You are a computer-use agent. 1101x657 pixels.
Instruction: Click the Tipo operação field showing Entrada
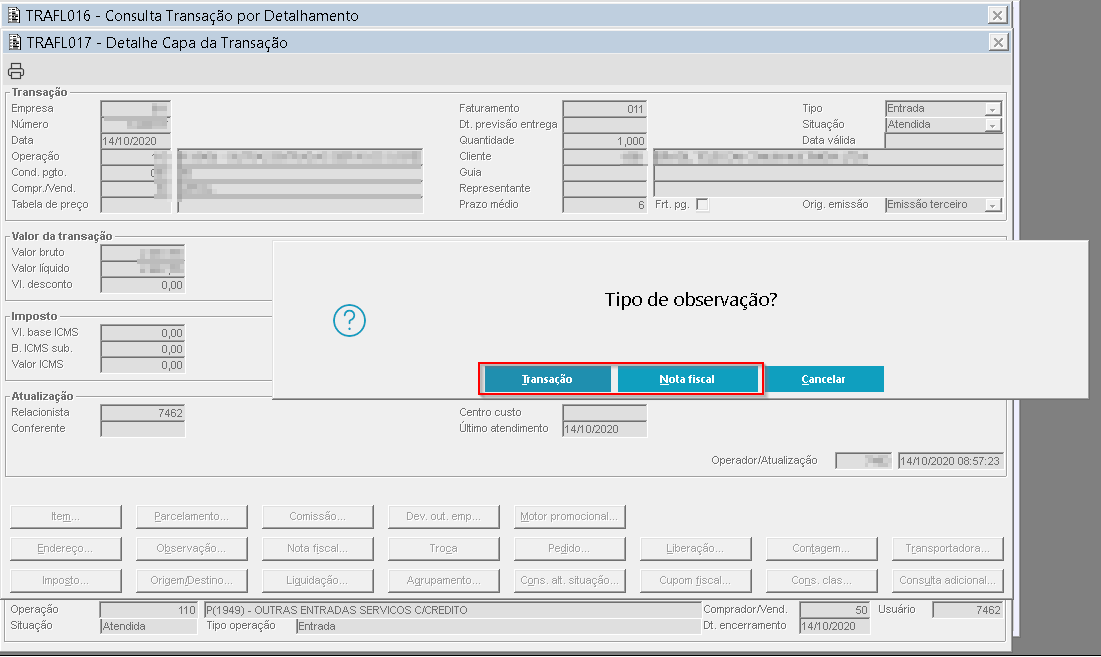click(498, 626)
